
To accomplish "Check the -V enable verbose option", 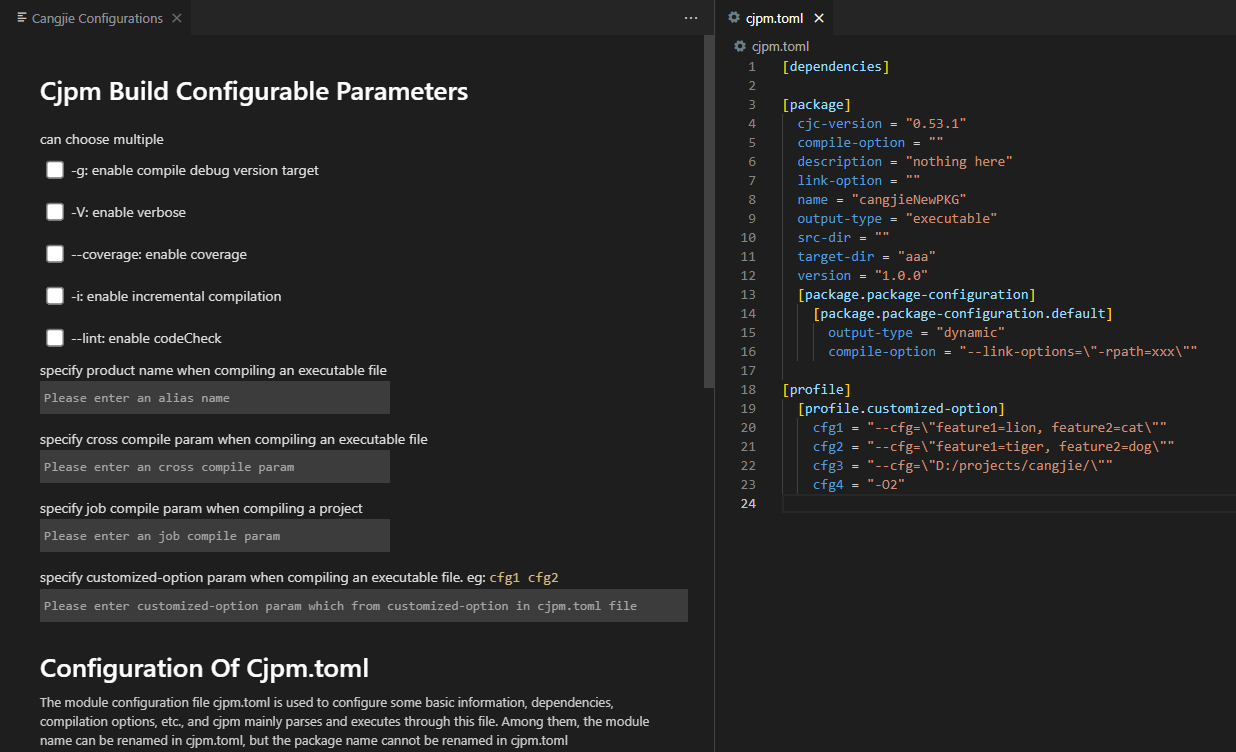I will point(55,212).
